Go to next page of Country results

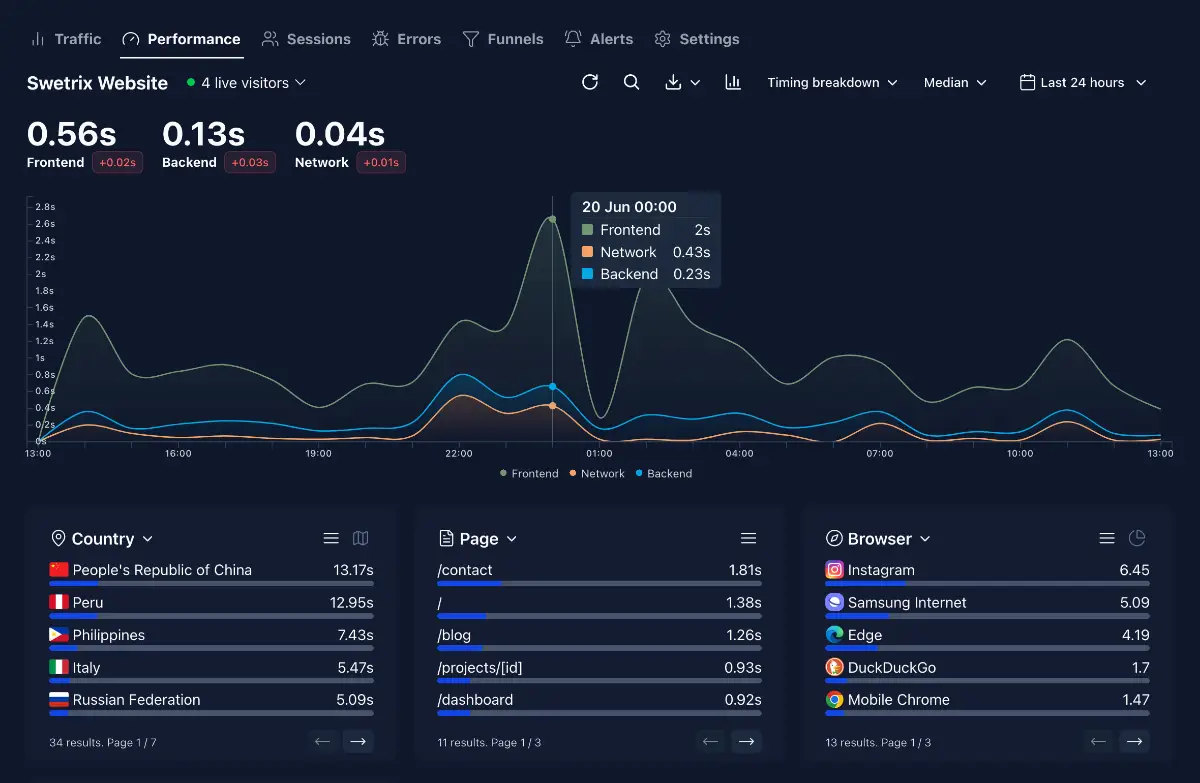point(358,741)
